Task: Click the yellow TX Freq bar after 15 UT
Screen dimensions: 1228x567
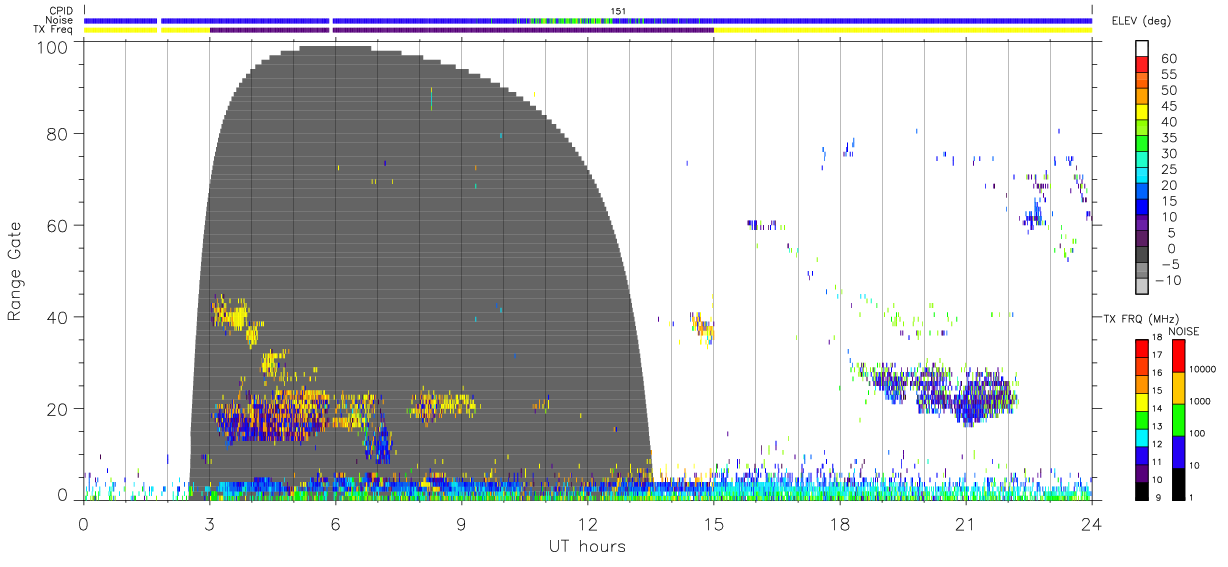Action: coord(903,30)
